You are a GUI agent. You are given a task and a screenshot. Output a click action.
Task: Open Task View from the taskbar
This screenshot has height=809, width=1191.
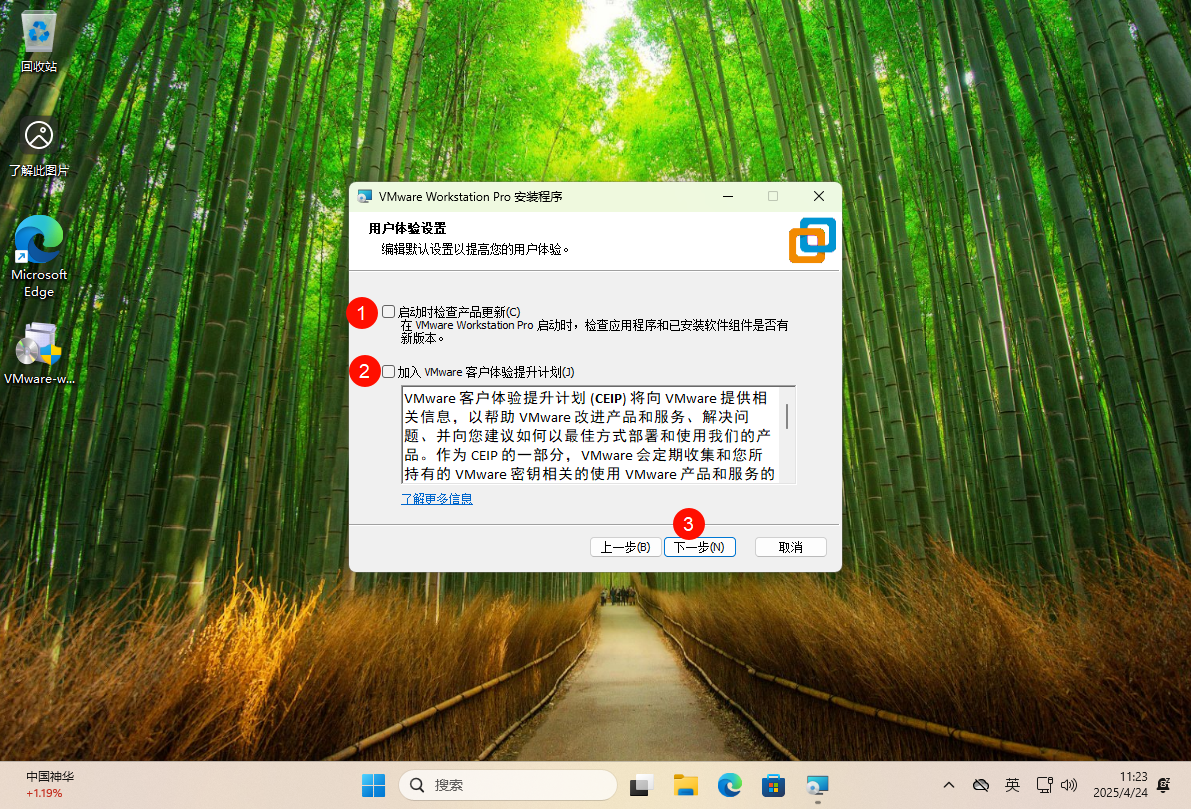tap(642, 785)
